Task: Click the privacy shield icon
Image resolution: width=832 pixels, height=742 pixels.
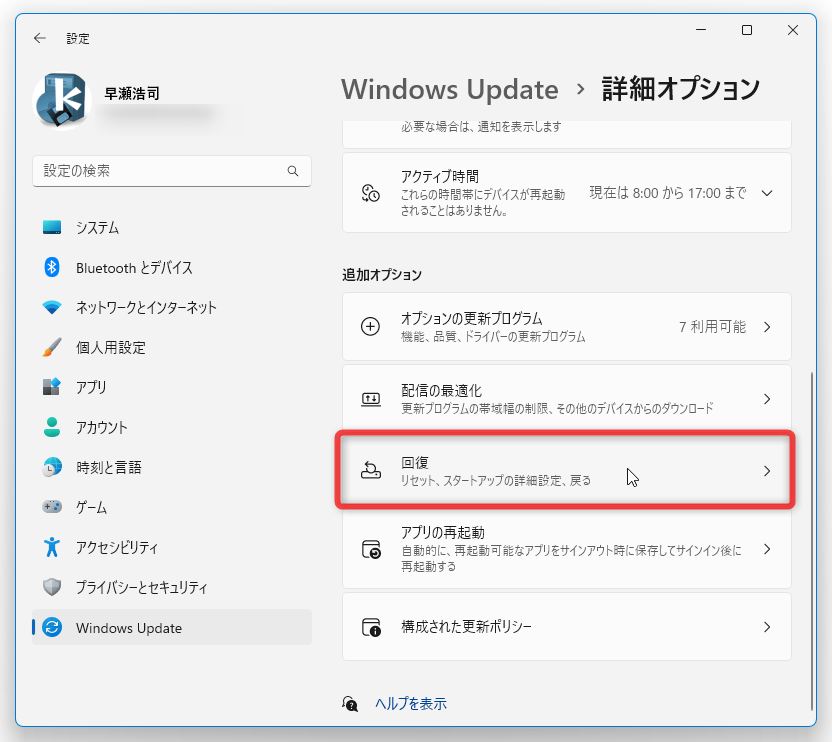Action: (52, 587)
